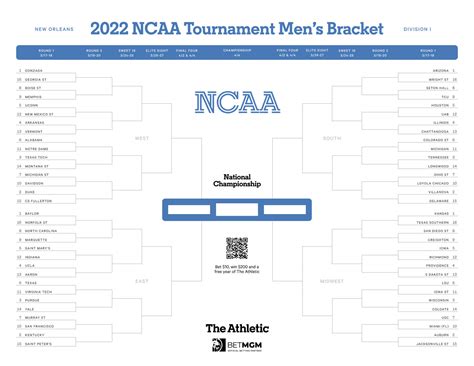474x366 pixels.
Task: Click the QR code below the championship box
Action: 237,248
